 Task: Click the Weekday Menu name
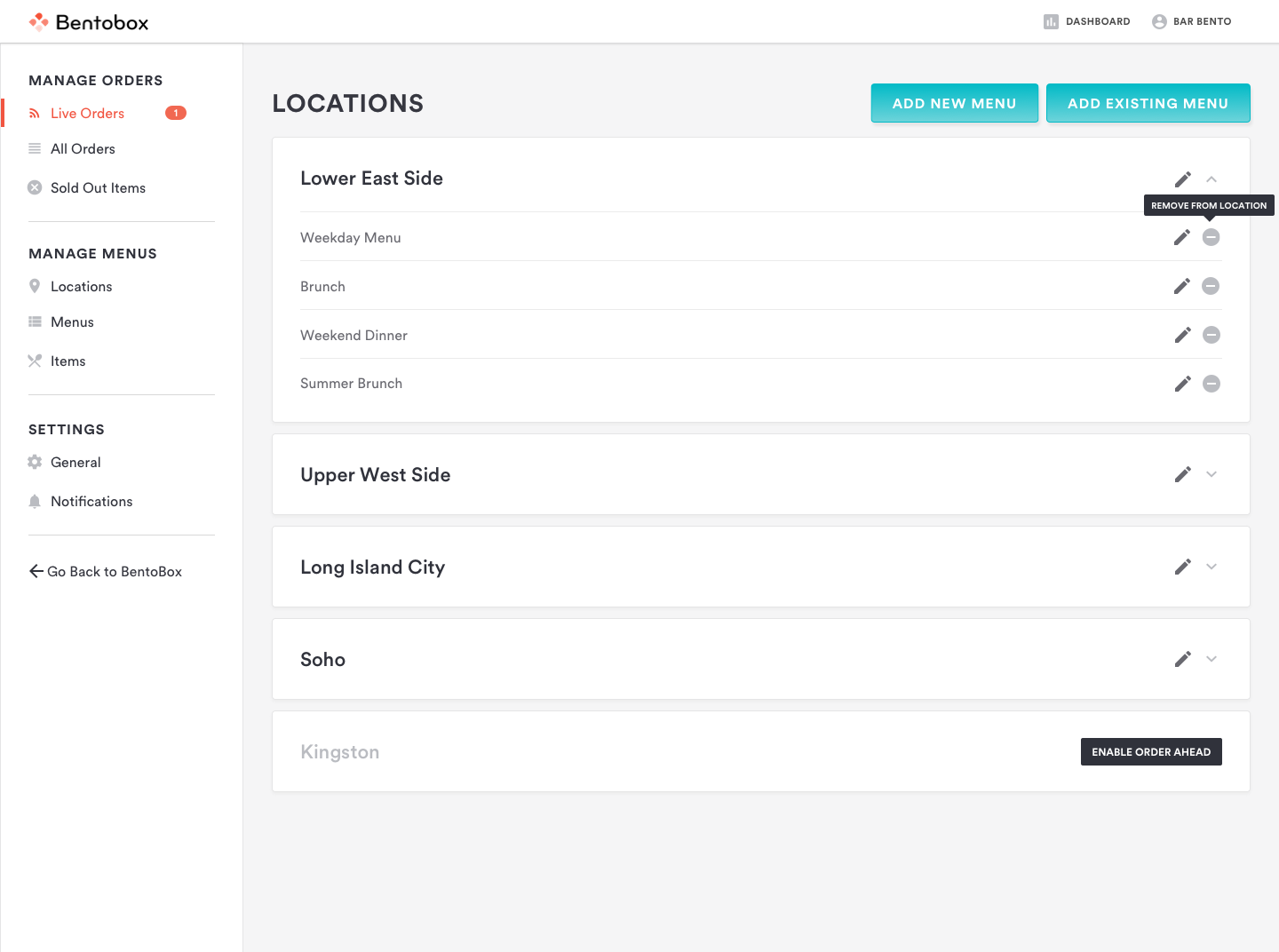(x=351, y=238)
